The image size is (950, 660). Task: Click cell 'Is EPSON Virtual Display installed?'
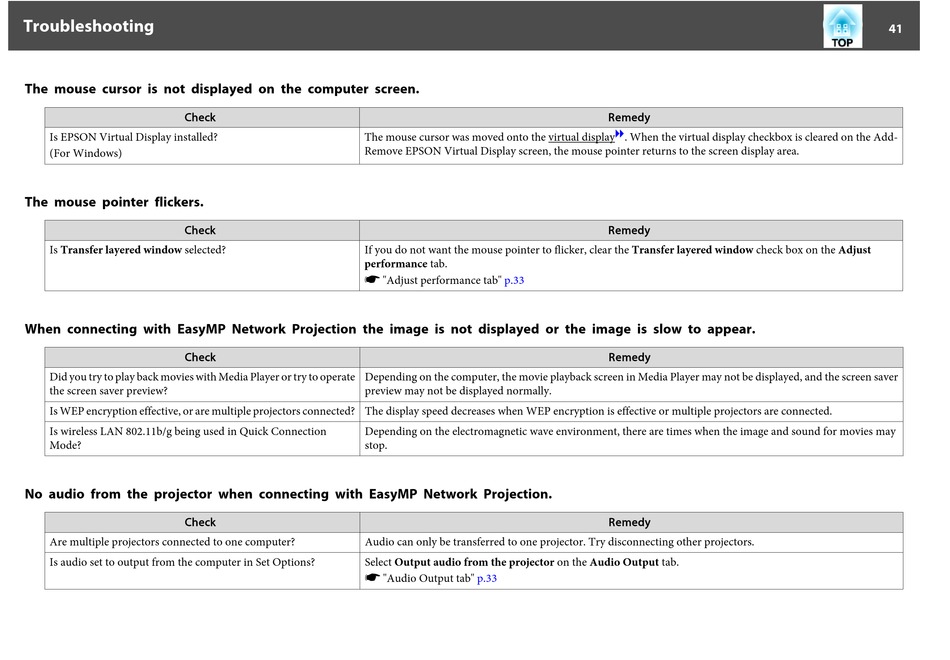coord(202,145)
